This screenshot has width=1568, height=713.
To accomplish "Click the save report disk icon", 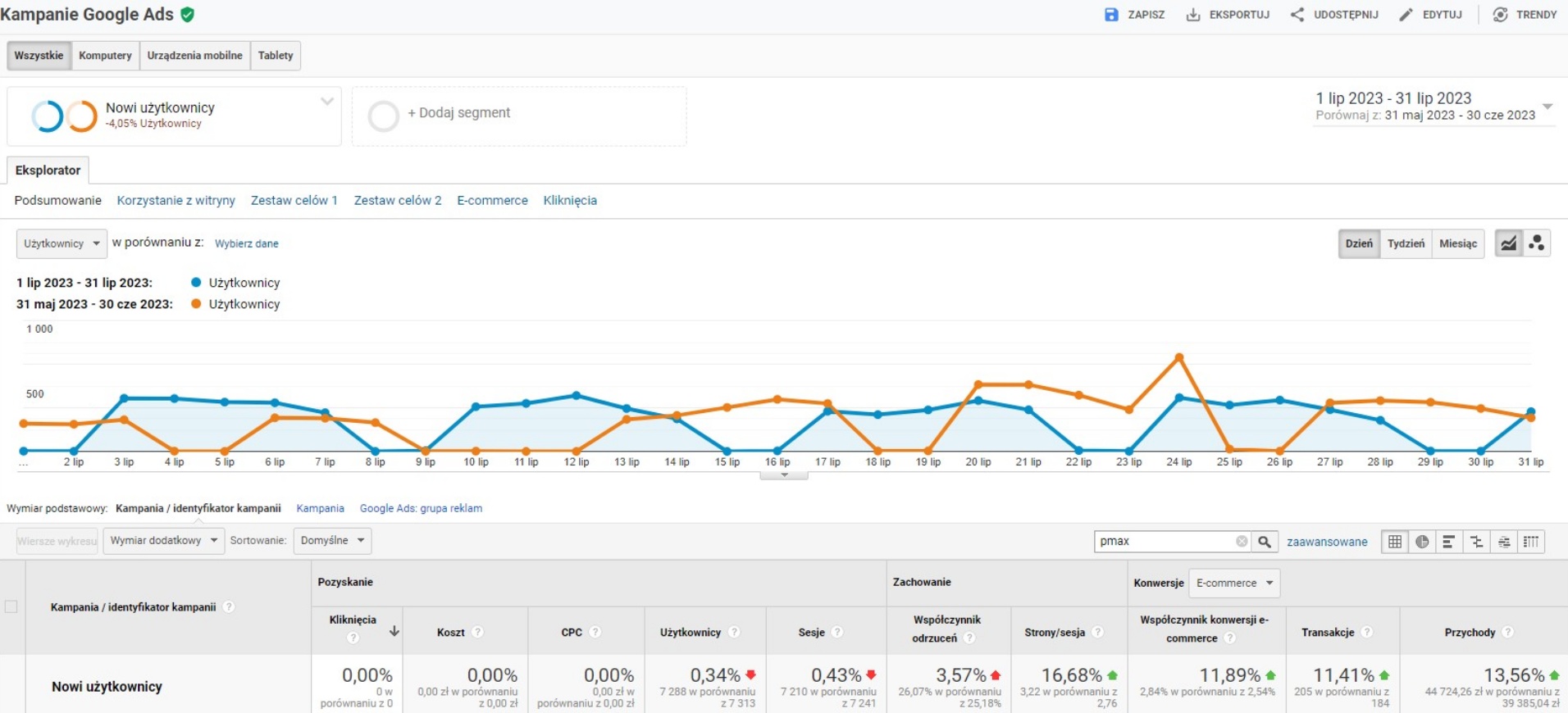I will (x=1111, y=15).
